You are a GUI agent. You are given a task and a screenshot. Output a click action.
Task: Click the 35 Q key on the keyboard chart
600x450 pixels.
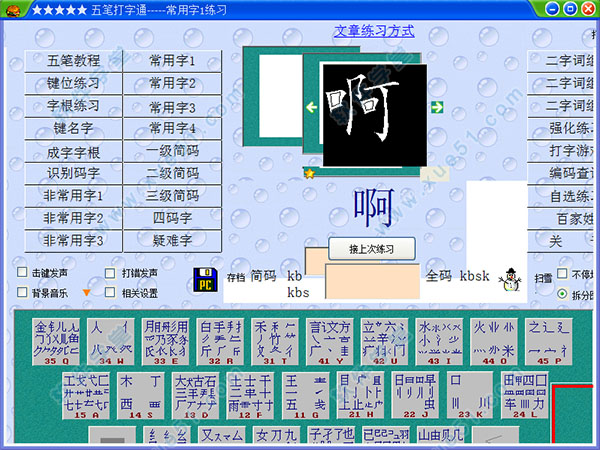pos(56,342)
